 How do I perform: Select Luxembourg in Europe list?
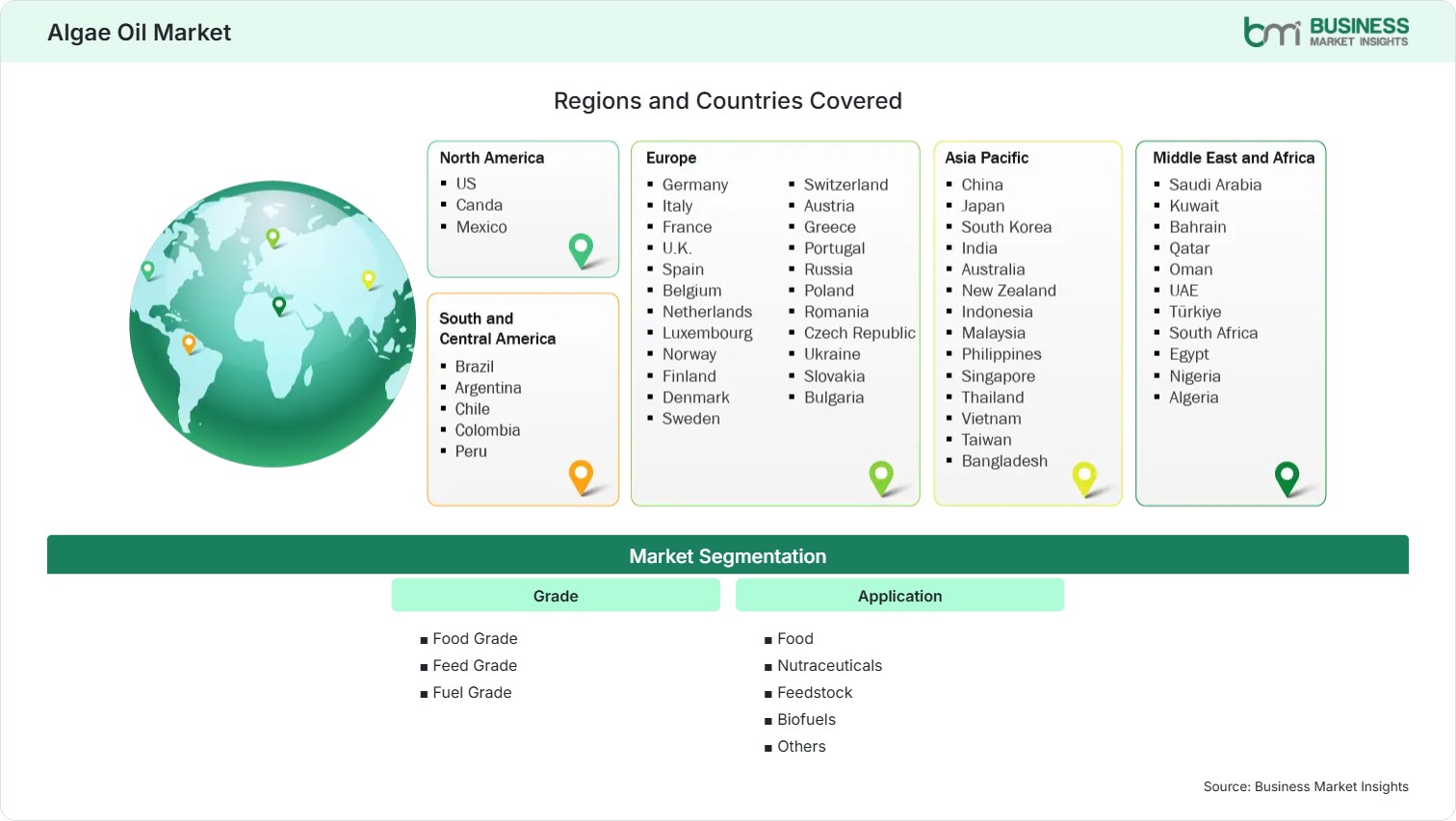[x=708, y=333]
